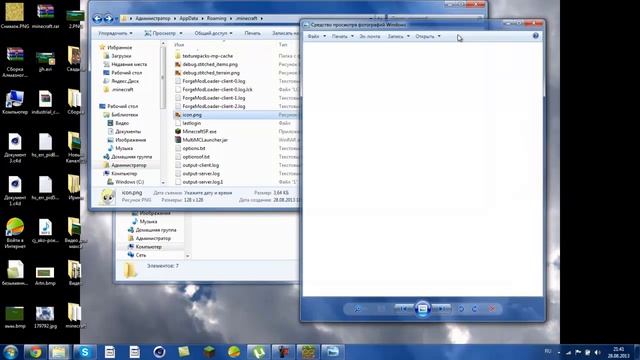This screenshot has height=360, width=640.
Task: Open the Windows Start button
Action: tap(10, 352)
